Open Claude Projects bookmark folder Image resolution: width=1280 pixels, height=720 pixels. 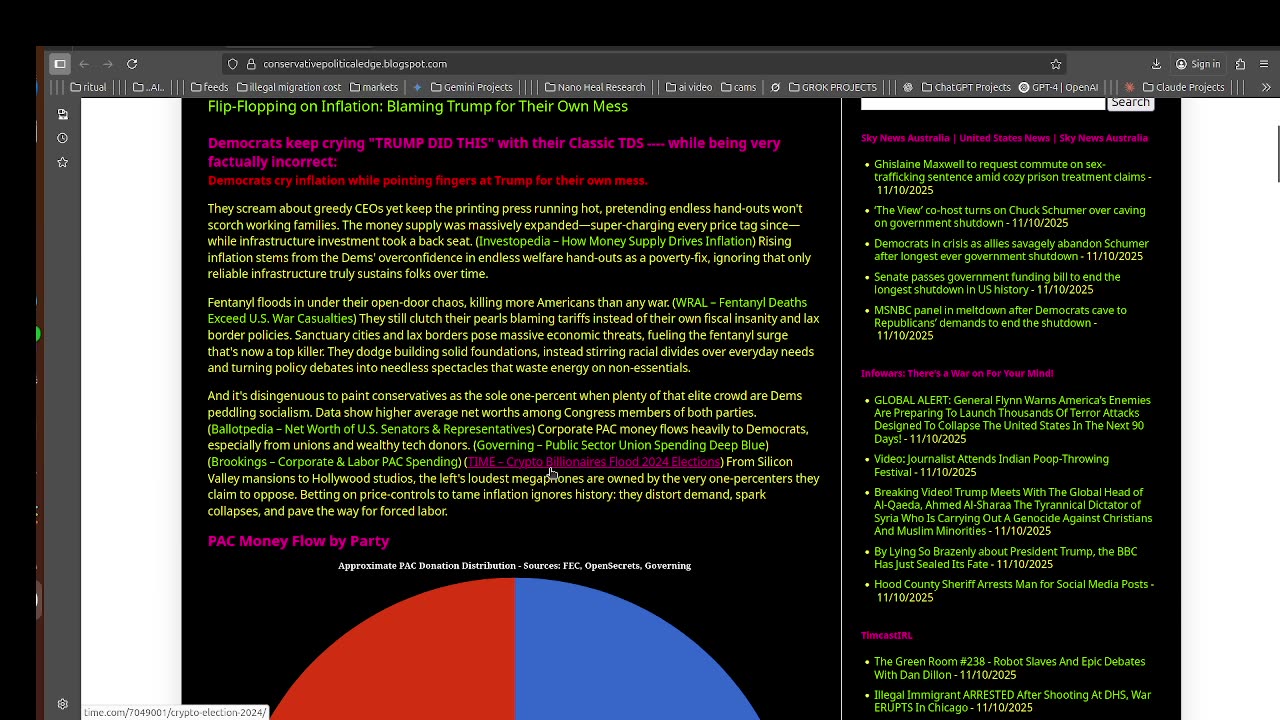point(1184,87)
